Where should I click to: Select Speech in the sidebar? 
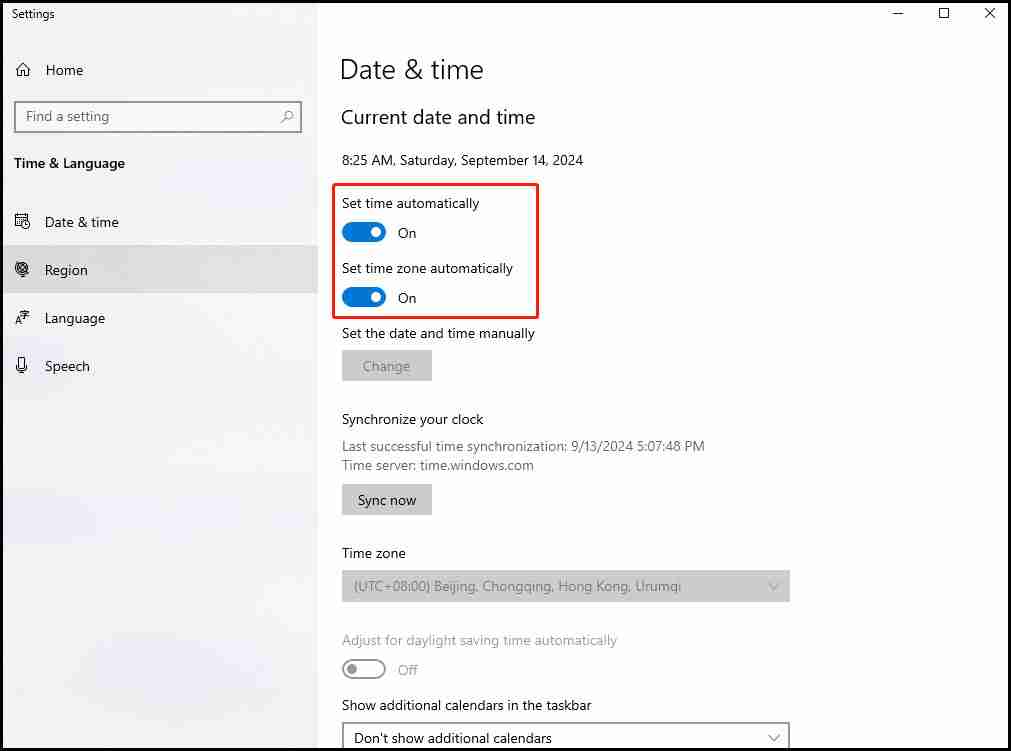tap(160, 366)
